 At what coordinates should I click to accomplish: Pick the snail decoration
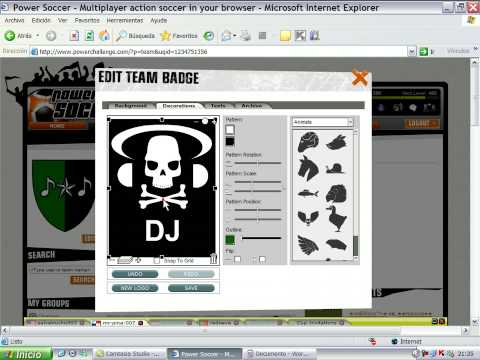(x=335, y=169)
